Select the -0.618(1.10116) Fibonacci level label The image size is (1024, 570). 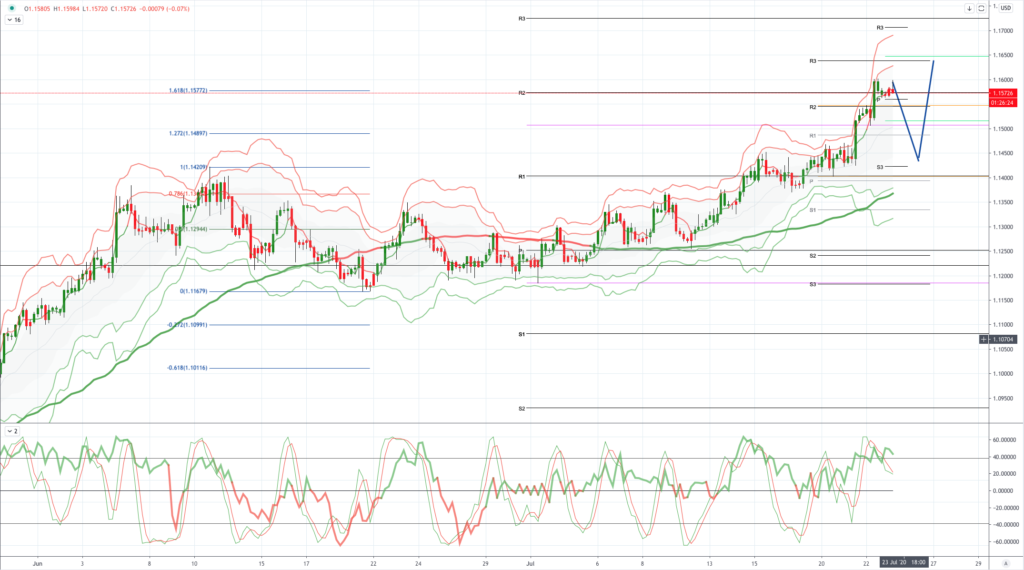[x=187, y=368]
